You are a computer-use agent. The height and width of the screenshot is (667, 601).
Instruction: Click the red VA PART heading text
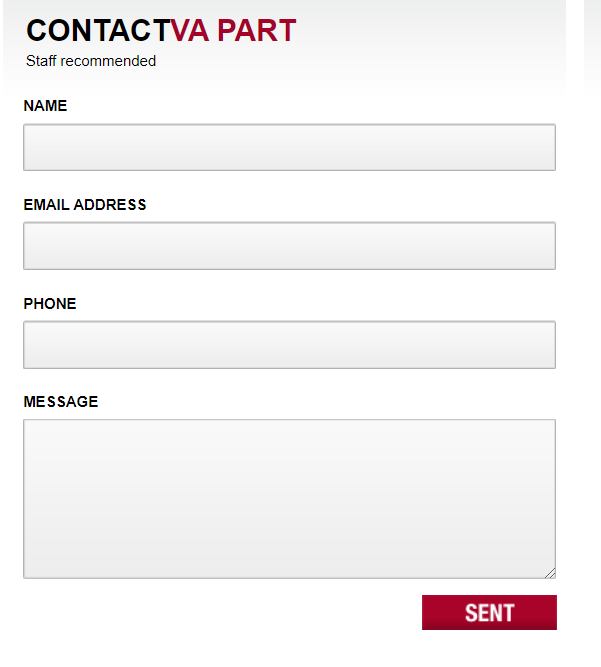click(233, 32)
